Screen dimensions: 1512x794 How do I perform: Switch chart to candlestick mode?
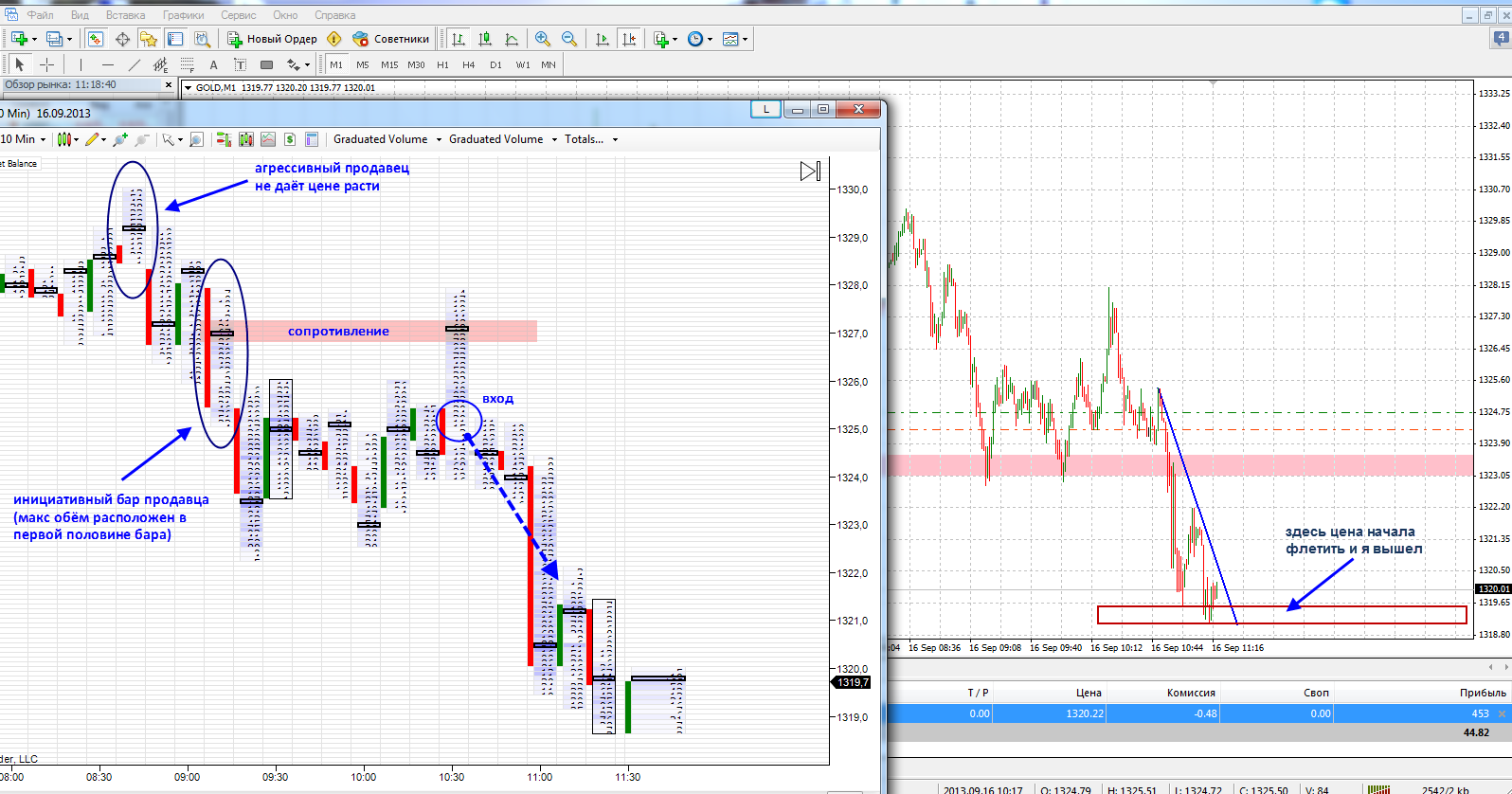click(x=485, y=39)
